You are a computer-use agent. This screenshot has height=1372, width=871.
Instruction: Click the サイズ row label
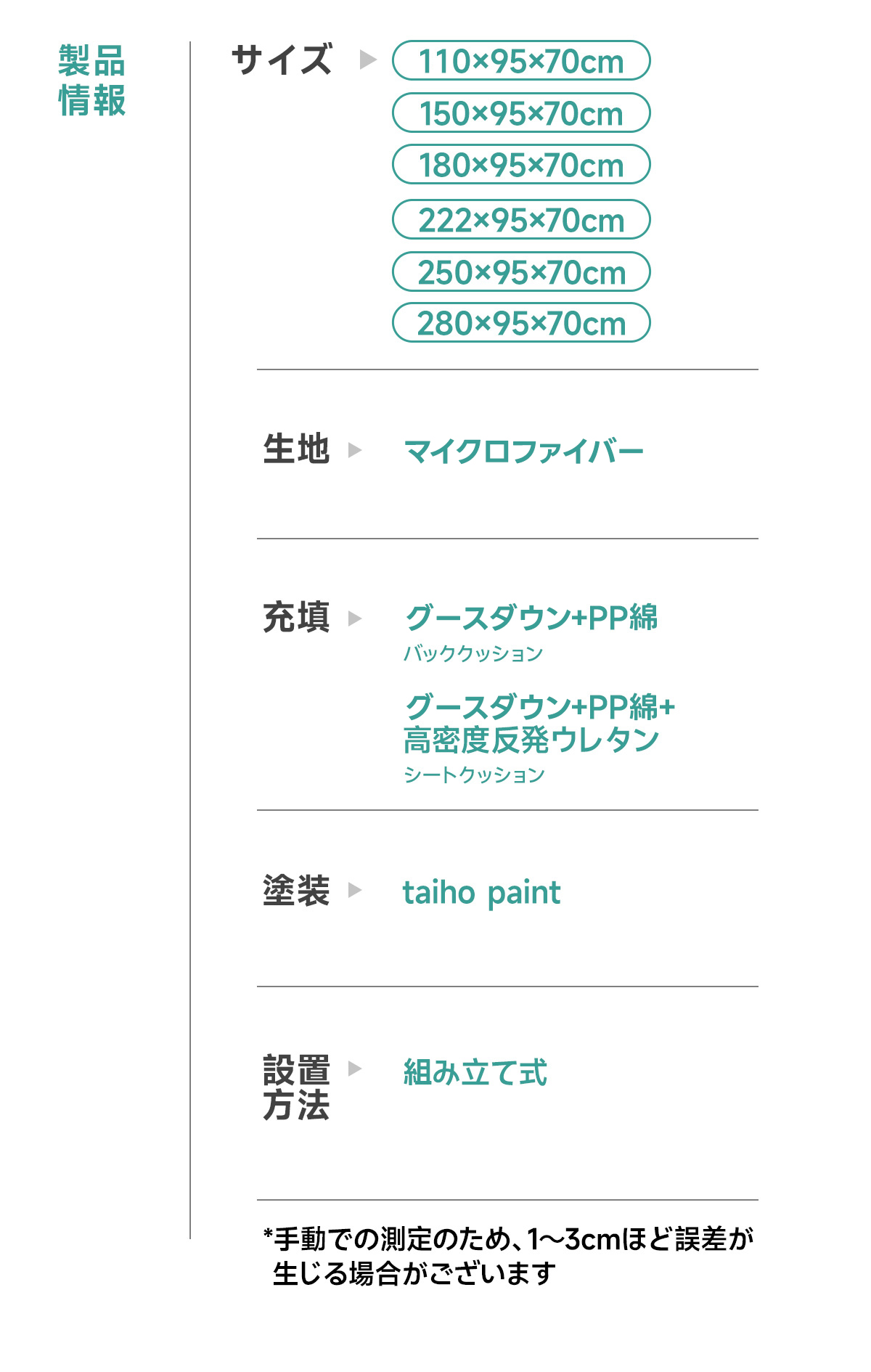(x=282, y=60)
